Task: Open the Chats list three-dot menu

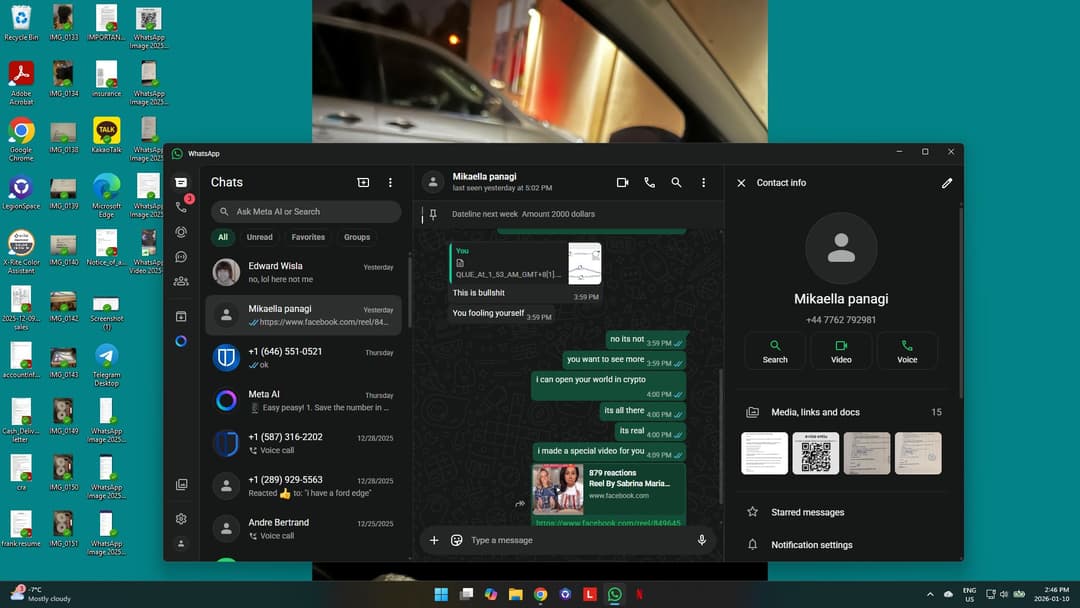Action: point(390,182)
